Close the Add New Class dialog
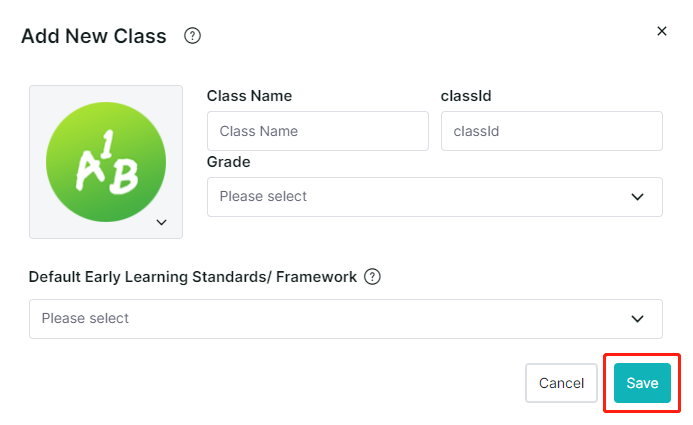The height and width of the screenshot is (425, 693). click(662, 31)
